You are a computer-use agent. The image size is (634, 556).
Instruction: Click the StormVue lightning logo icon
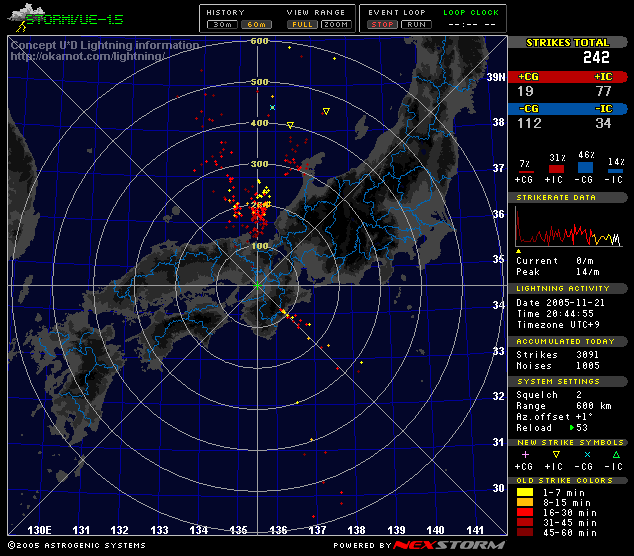pyautogui.click(x=22, y=17)
